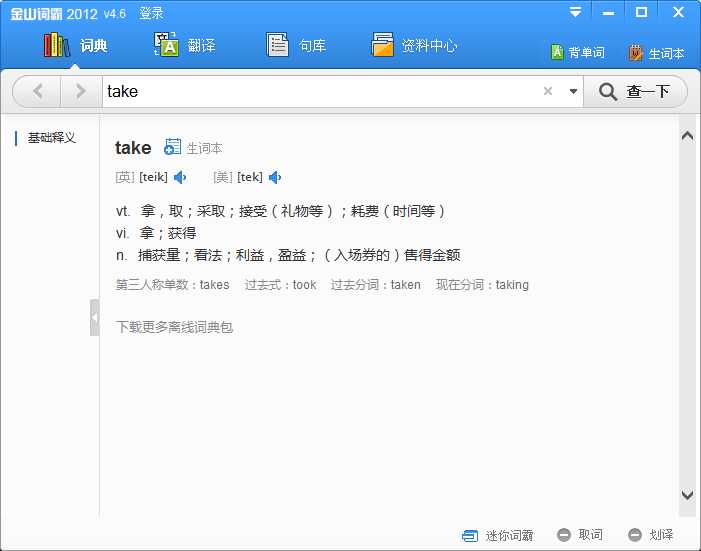Image resolution: width=701 pixels, height=551 pixels.
Task: Collapse the left sidebar panel handle
Action: coord(94,318)
